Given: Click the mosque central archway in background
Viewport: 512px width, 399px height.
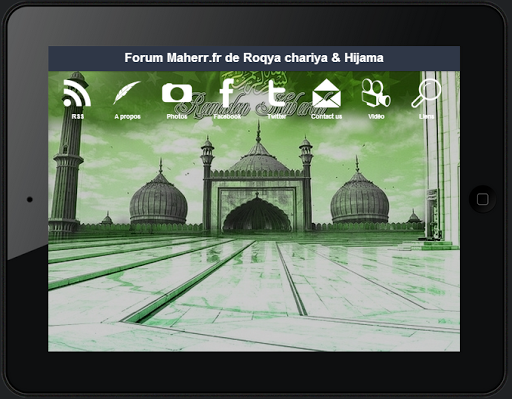Looking at the screenshot, I should point(257,214).
